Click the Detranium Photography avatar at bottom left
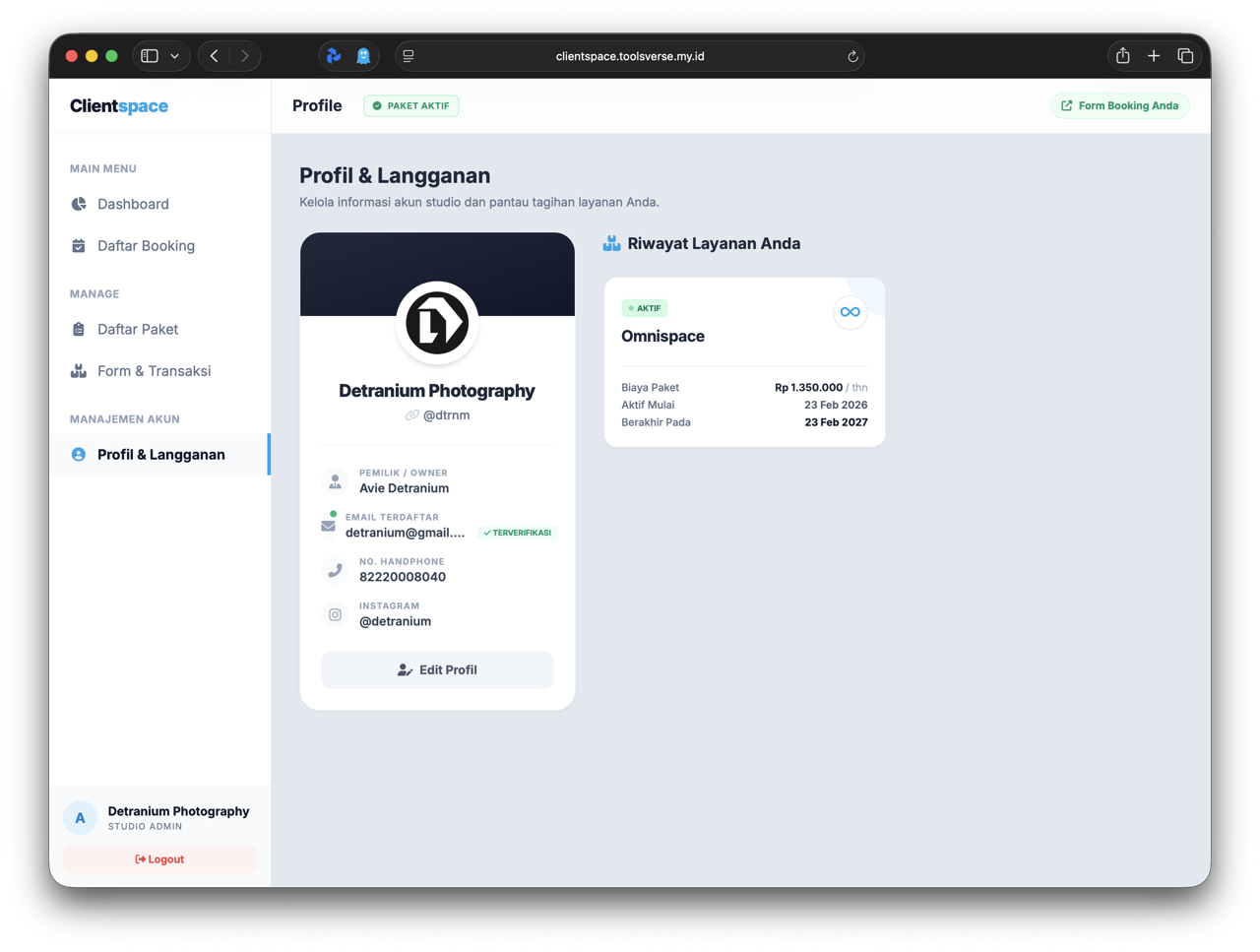Viewport: 1260px width, 952px height. (x=80, y=817)
